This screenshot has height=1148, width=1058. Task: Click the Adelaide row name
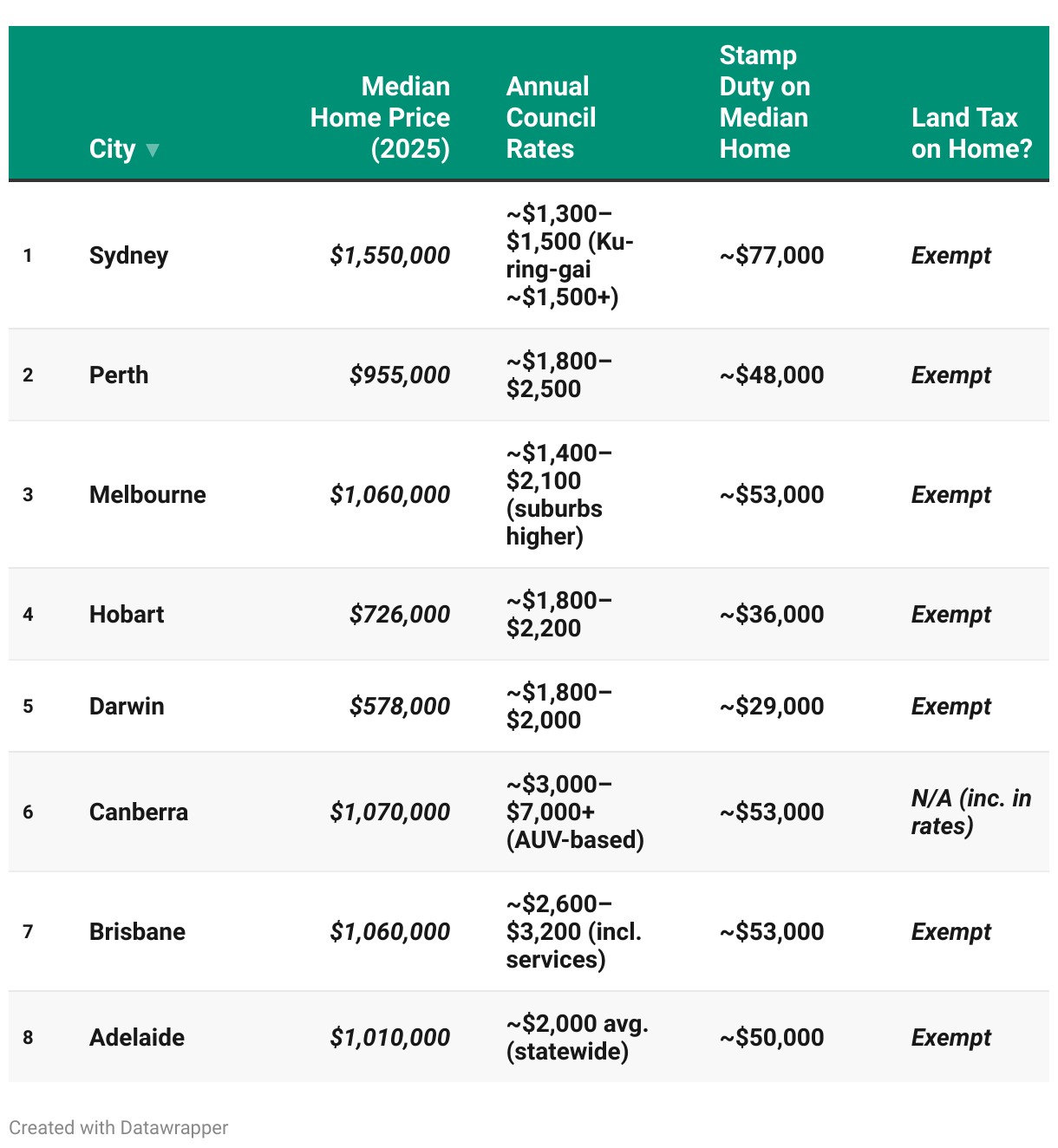point(137,1037)
